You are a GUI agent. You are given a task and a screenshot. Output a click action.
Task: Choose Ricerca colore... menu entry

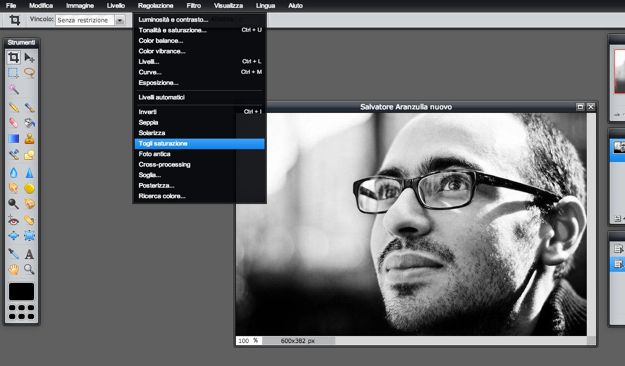pyautogui.click(x=199, y=196)
